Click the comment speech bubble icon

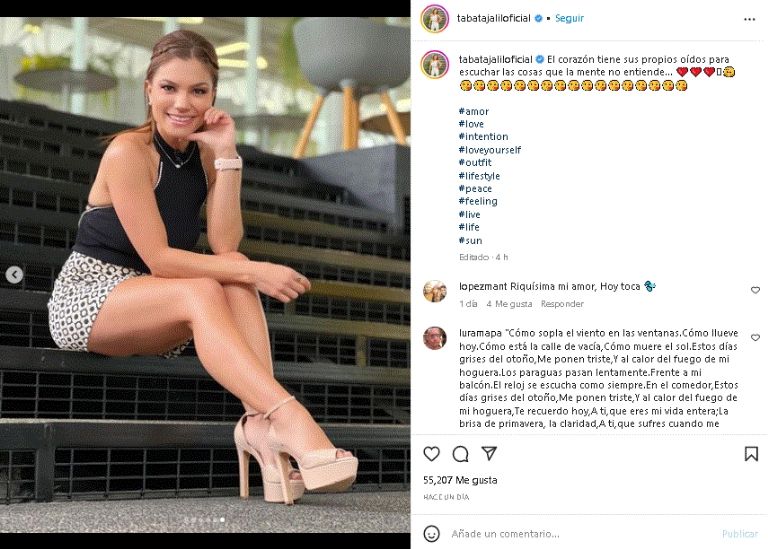[460, 454]
